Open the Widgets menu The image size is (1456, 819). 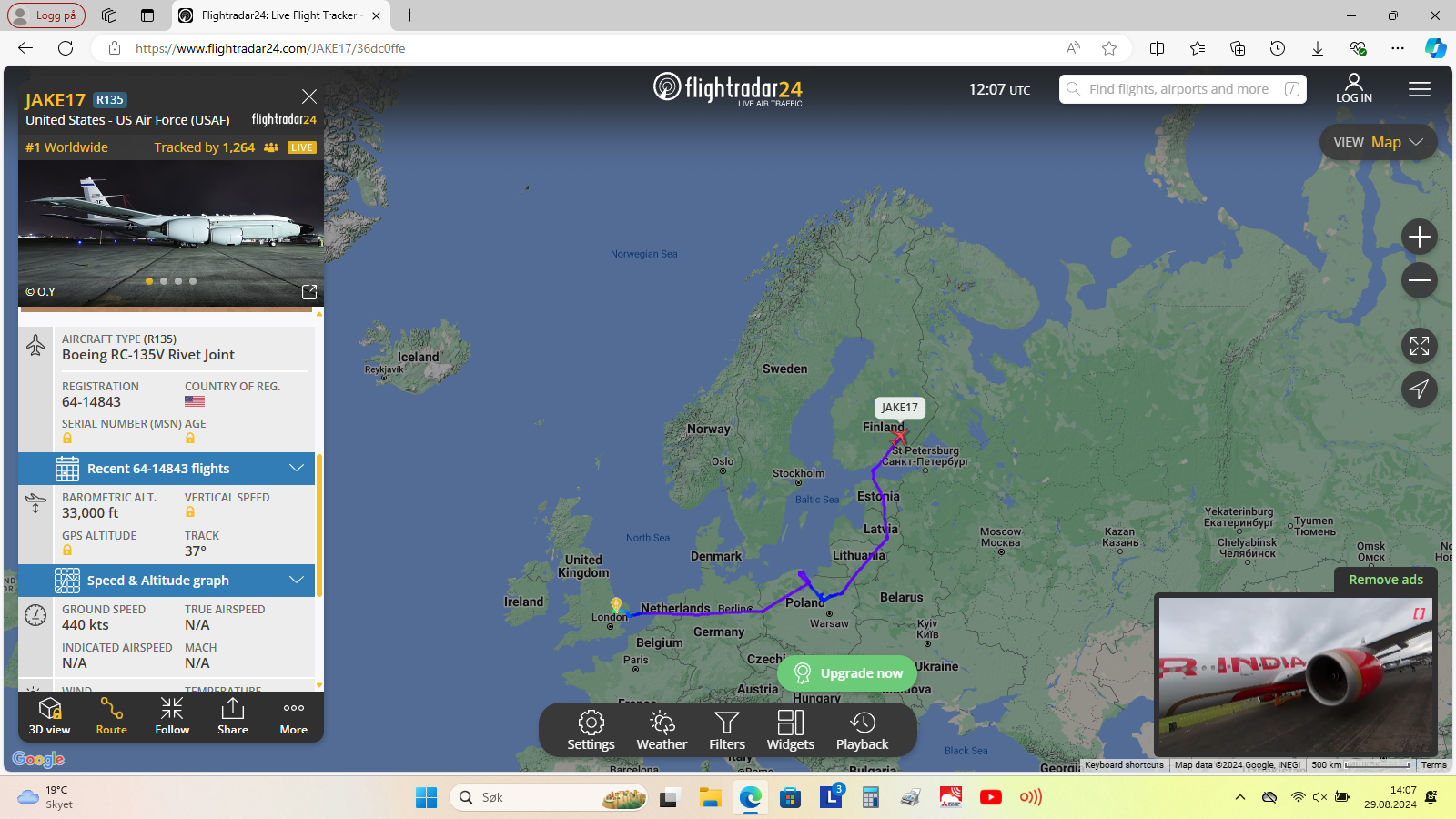pyautogui.click(x=791, y=731)
